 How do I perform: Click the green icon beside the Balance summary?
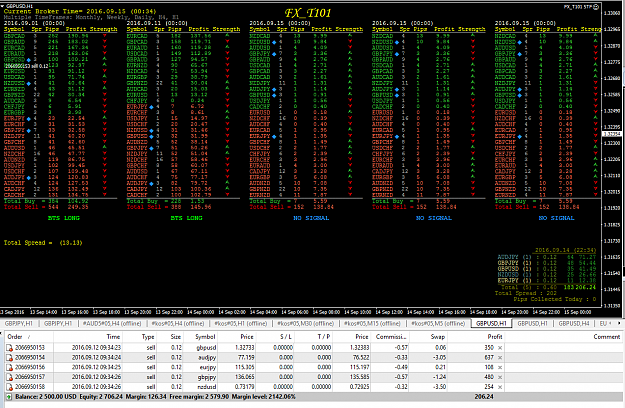tap(9, 397)
